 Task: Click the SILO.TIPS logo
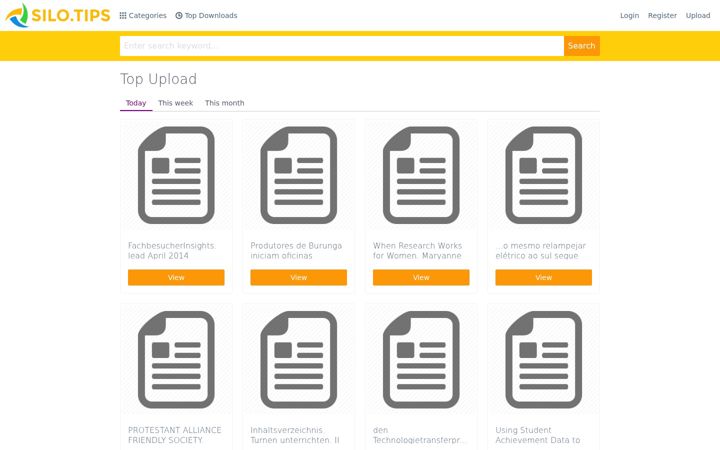click(58, 15)
